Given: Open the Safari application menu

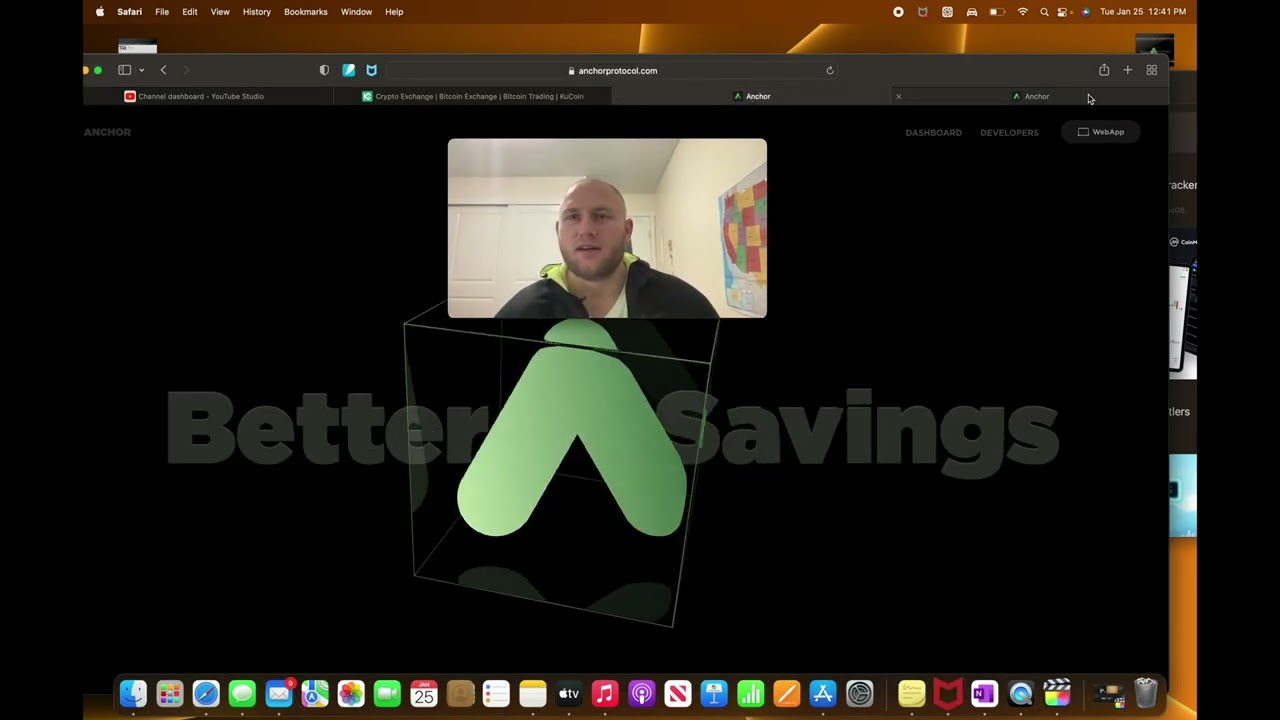Looking at the screenshot, I should point(130,12).
